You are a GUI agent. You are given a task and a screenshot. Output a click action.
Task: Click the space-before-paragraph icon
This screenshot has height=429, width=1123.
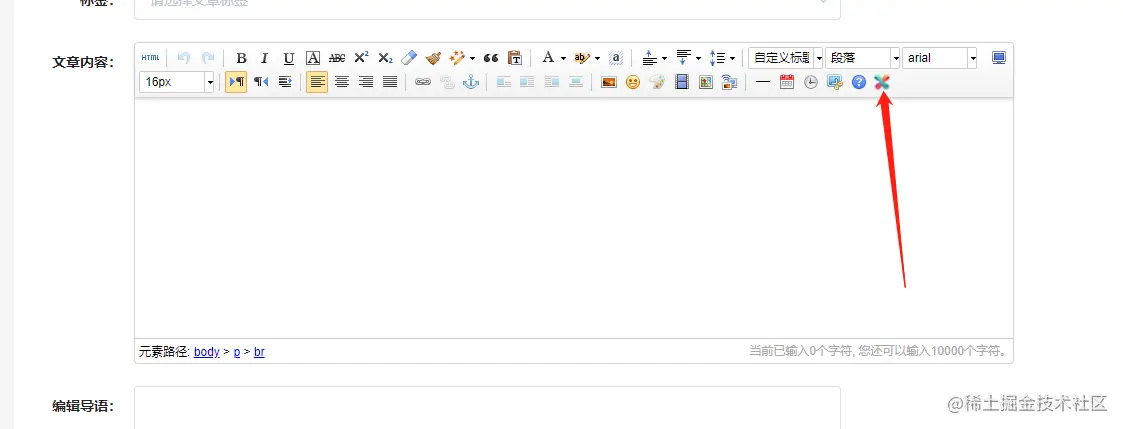[x=649, y=58]
